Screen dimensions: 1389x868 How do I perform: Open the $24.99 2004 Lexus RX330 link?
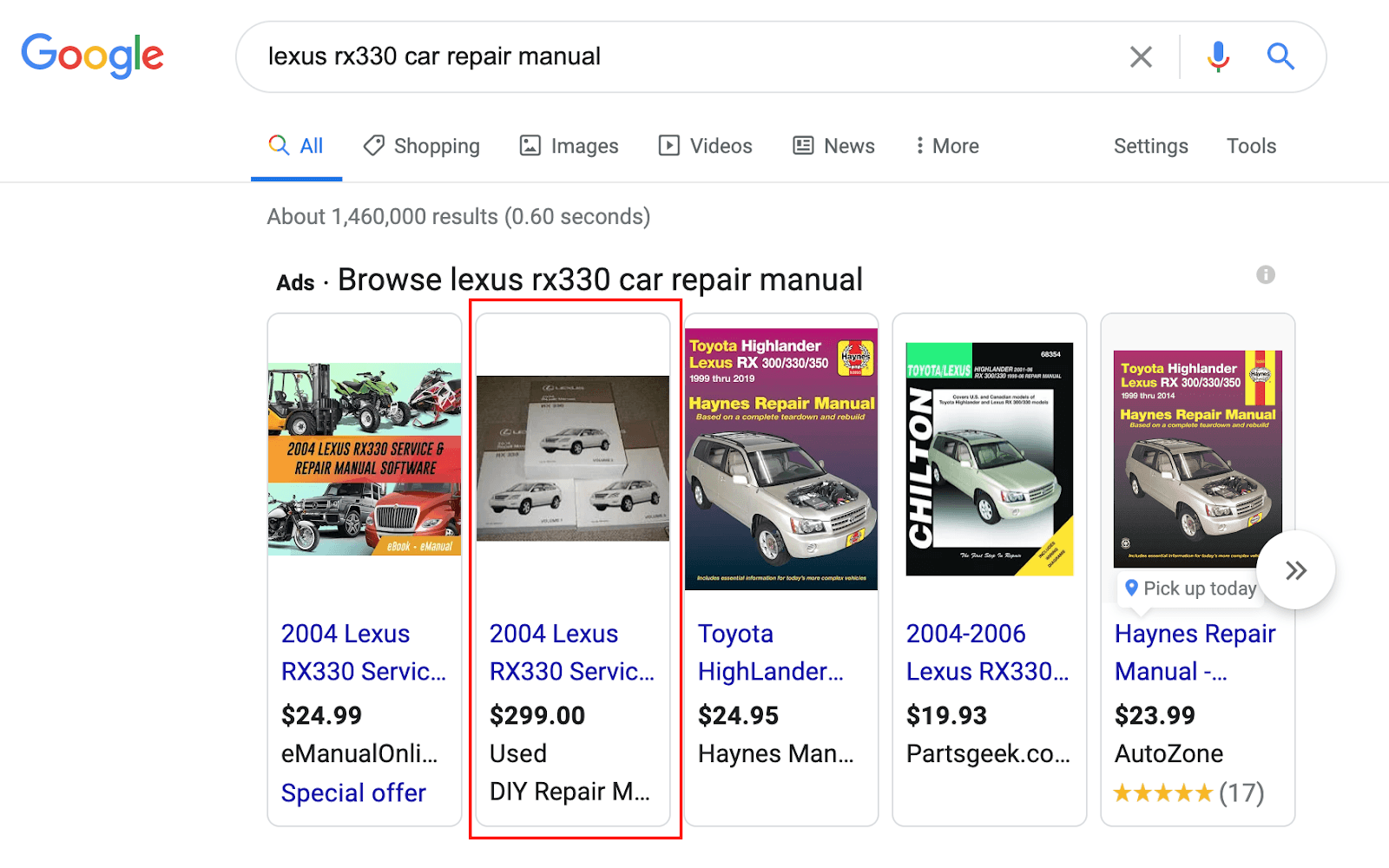click(x=364, y=653)
